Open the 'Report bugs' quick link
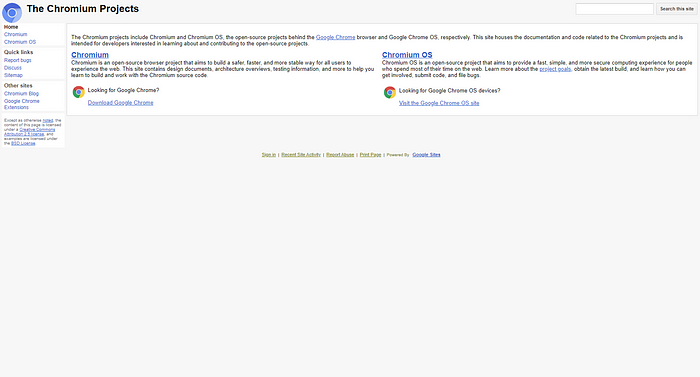Viewport: 700px width, 377px height. (18, 60)
